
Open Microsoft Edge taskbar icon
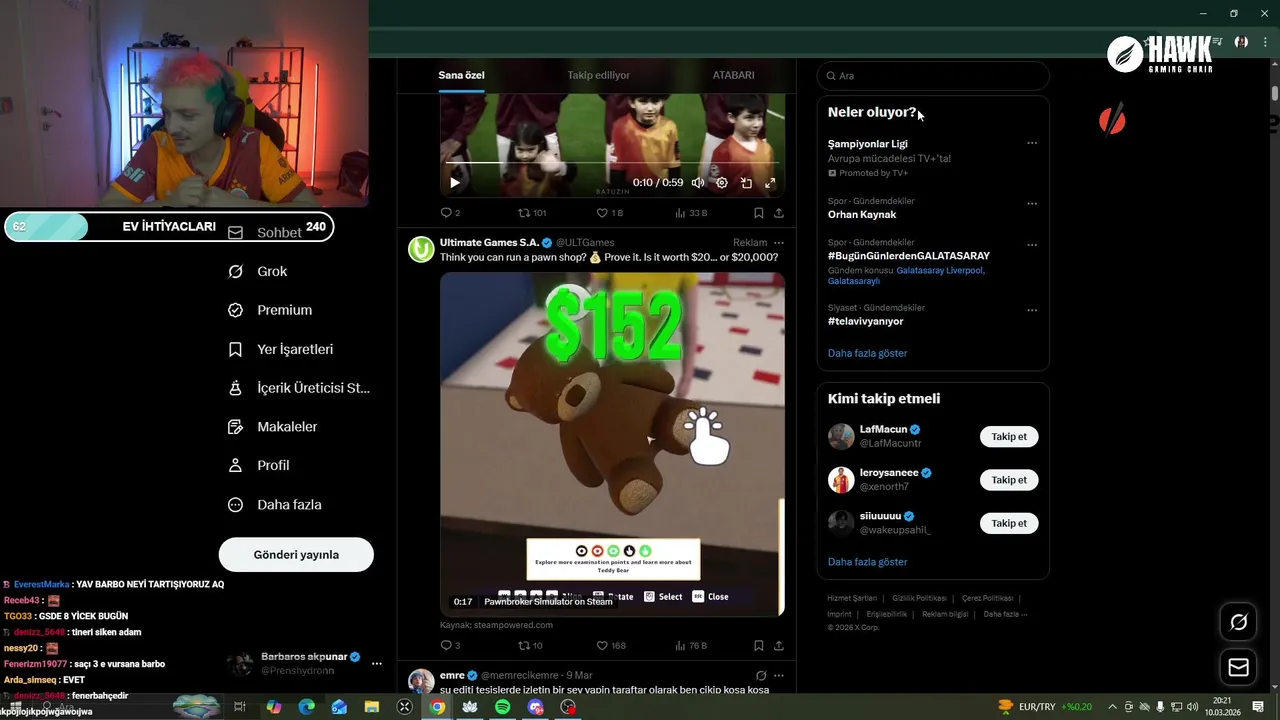(306, 707)
